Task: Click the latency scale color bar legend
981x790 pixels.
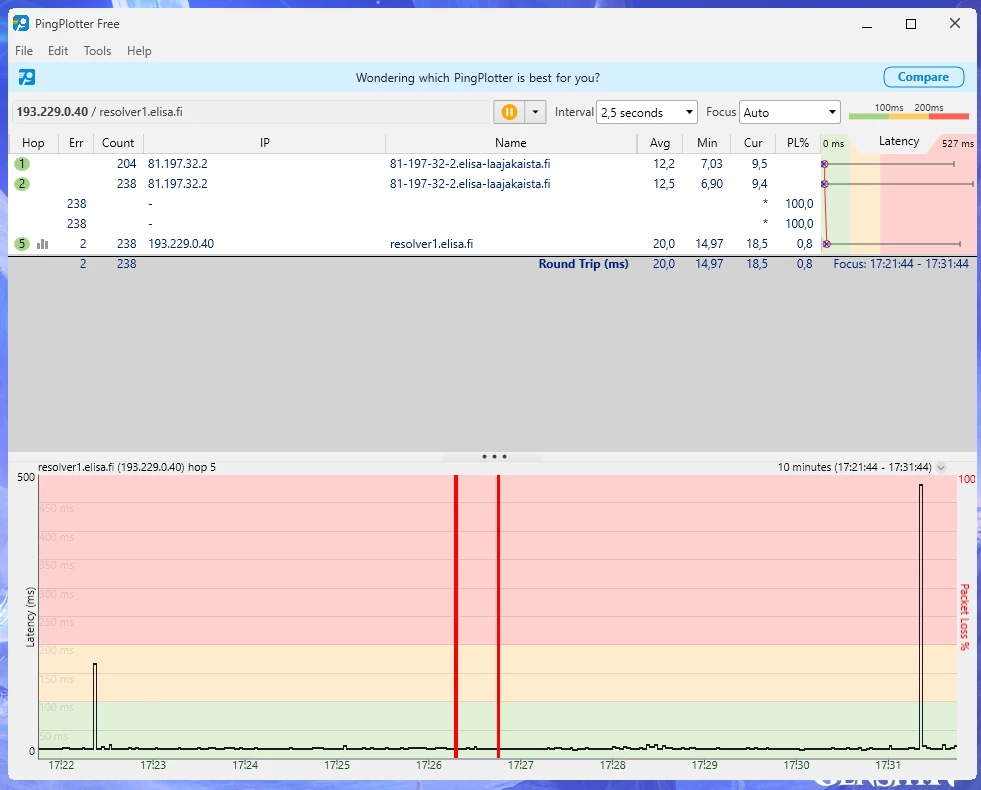Action: click(x=908, y=116)
